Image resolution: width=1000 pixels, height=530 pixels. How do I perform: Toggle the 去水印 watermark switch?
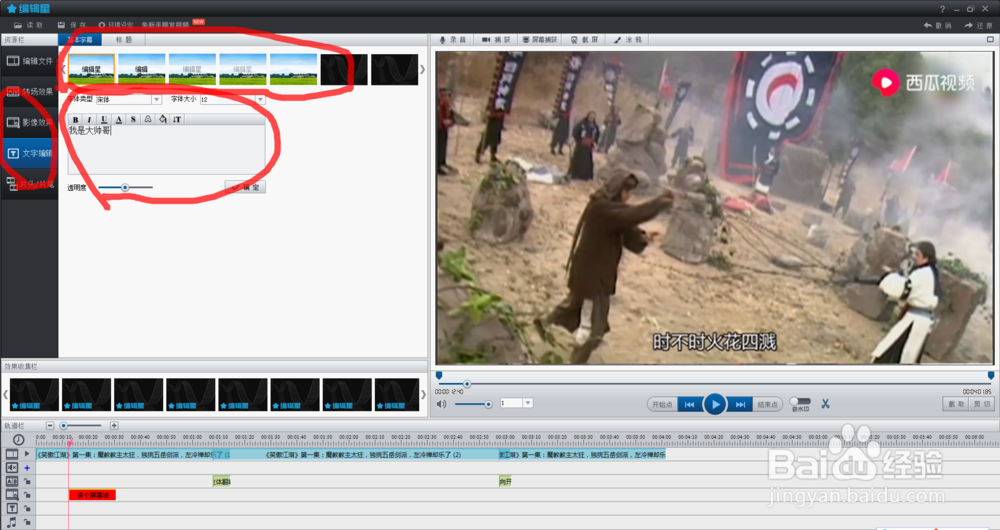point(800,401)
